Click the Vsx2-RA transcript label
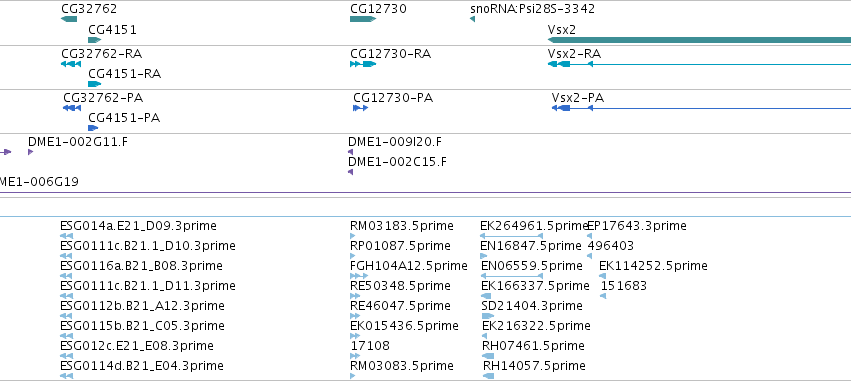851x381 pixels. point(574,53)
